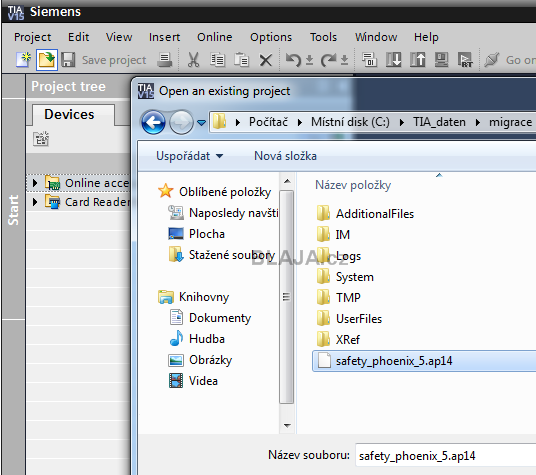Click the Print icon in toolbar

click(x=165, y=60)
